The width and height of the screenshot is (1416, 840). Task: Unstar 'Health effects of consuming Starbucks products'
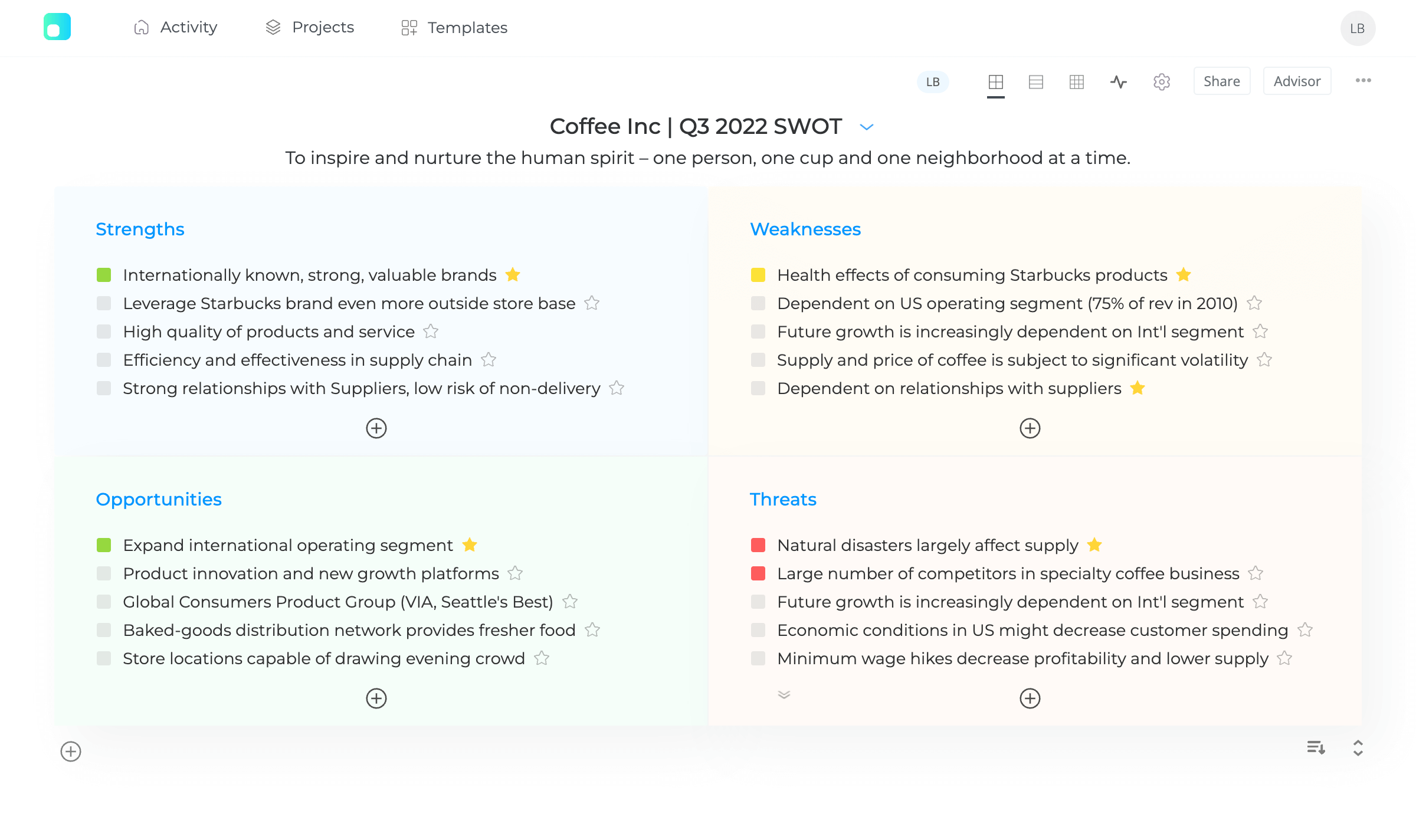coord(1184,275)
